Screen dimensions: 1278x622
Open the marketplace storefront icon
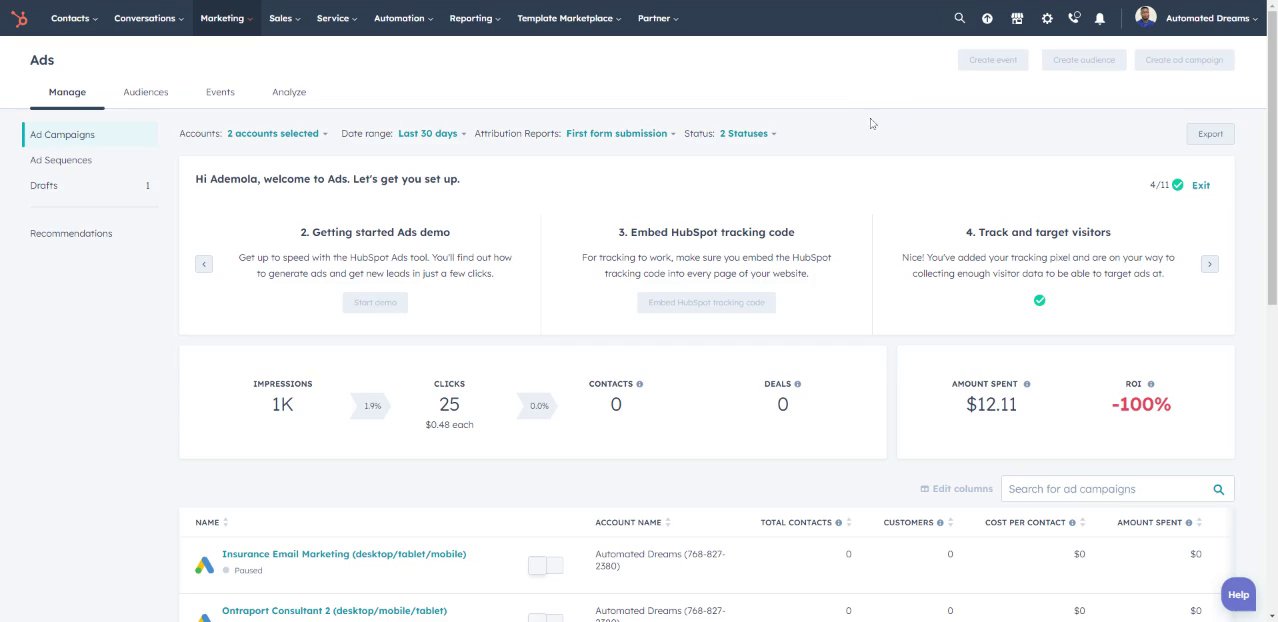click(x=1017, y=18)
